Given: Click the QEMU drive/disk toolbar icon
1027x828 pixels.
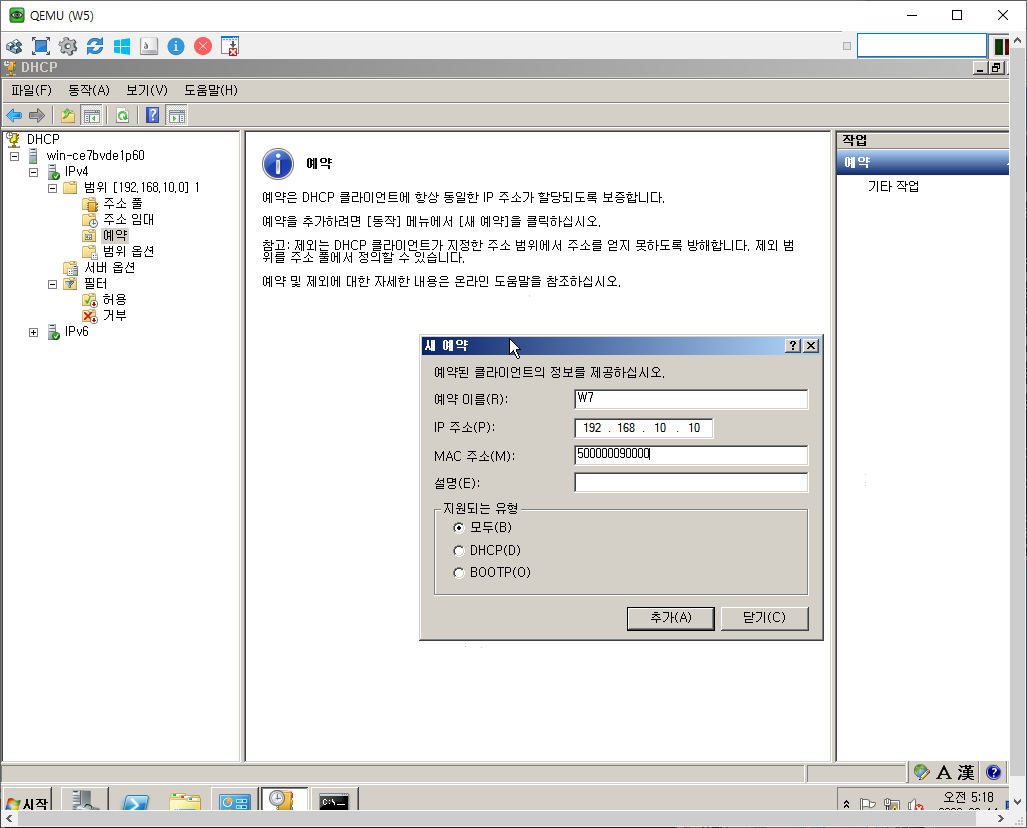Looking at the screenshot, I should pyautogui.click(x=149, y=46).
